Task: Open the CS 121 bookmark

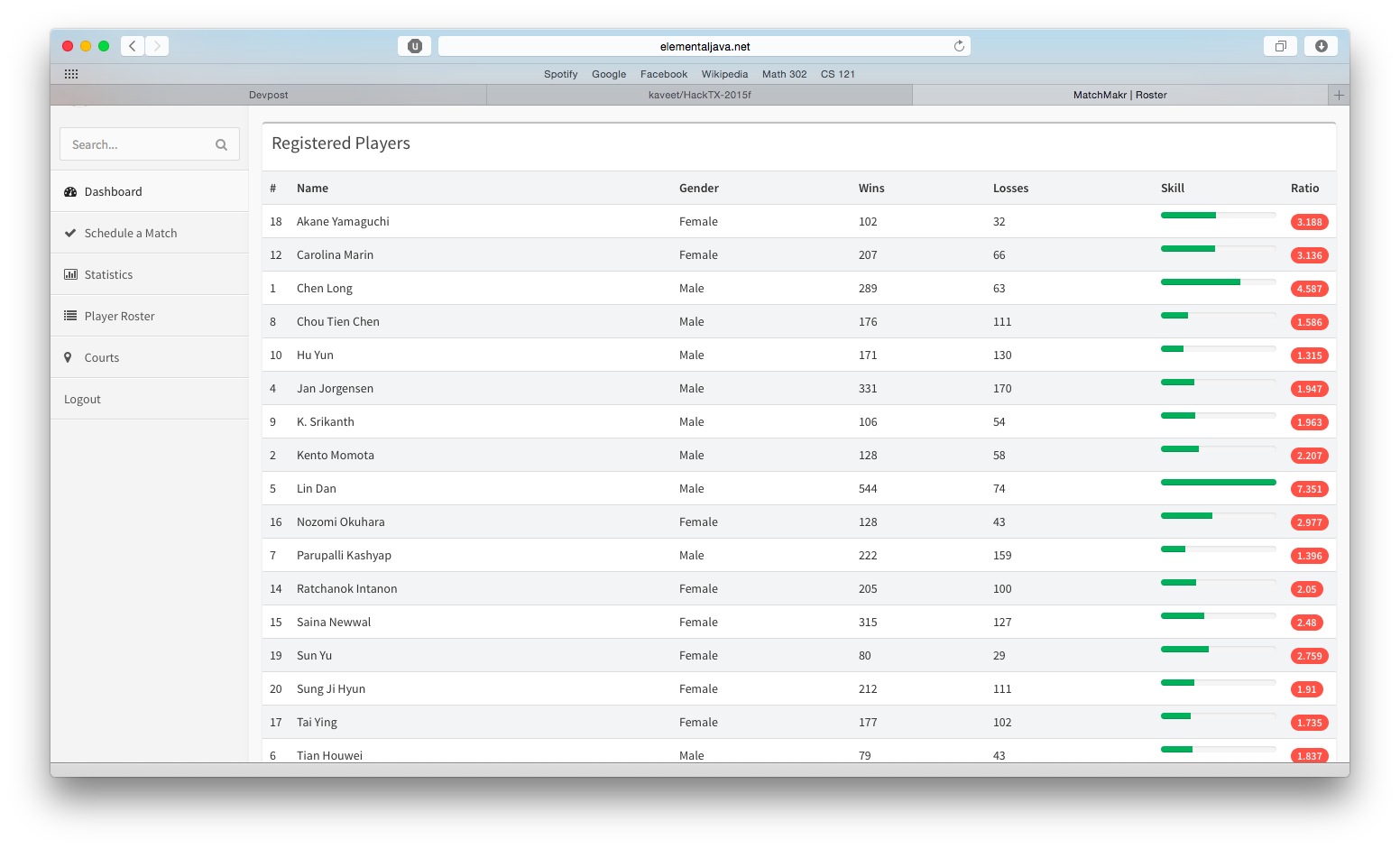Action: 838,74
